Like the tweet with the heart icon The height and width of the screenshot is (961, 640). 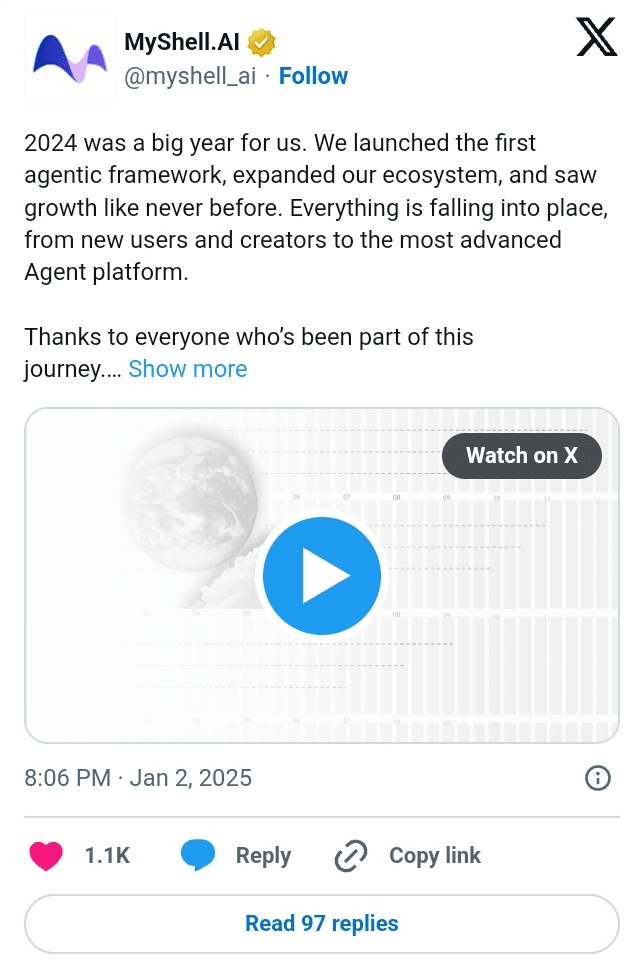(46, 856)
